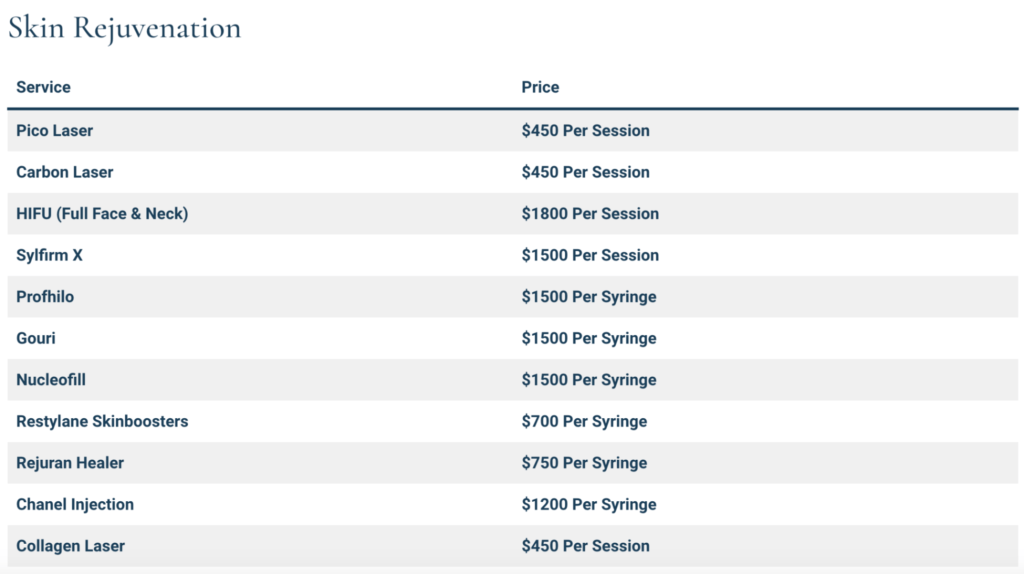Click the Collagen Laser service entry

[x=71, y=546]
